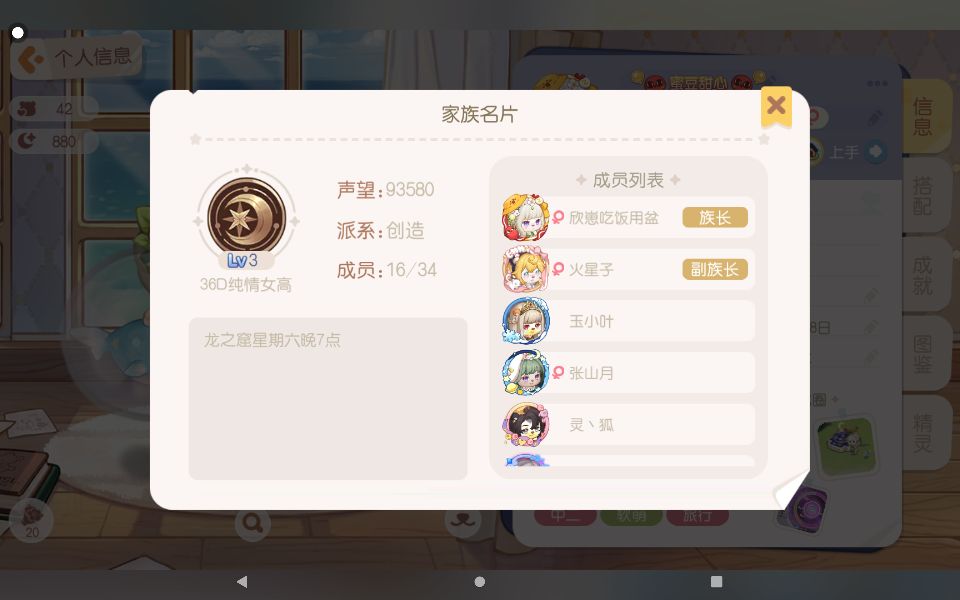Click the 族长 leader badge
Viewport: 960px width, 600px height.
tap(714, 217)
